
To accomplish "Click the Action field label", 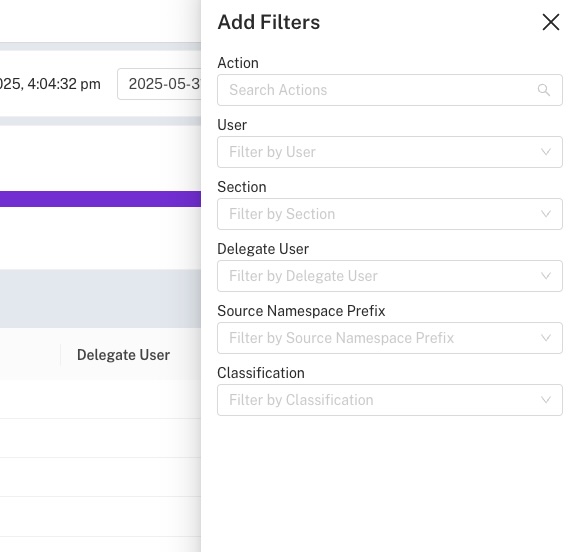I will [238, 63].
